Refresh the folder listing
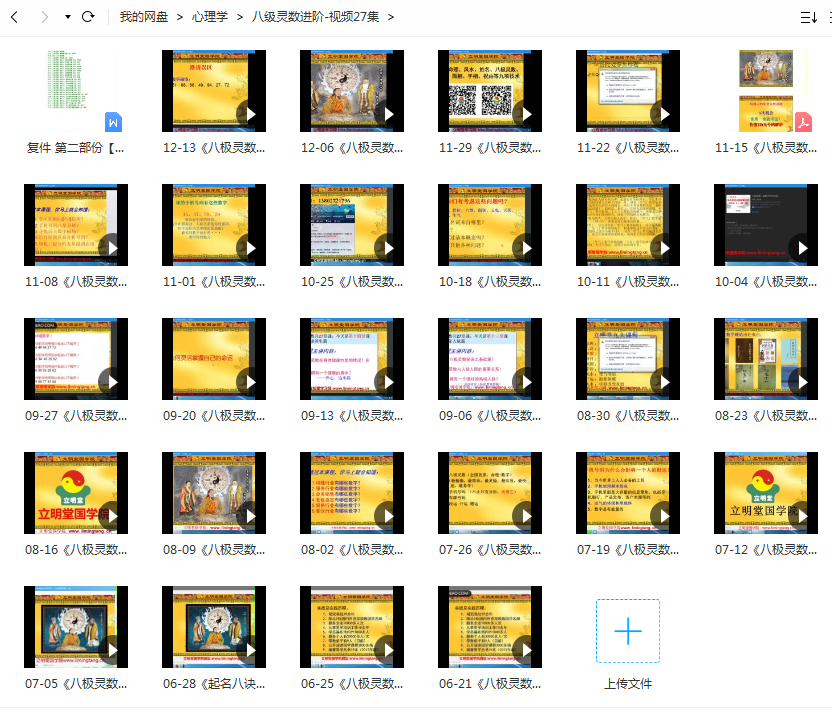 (x=88, y=16)
